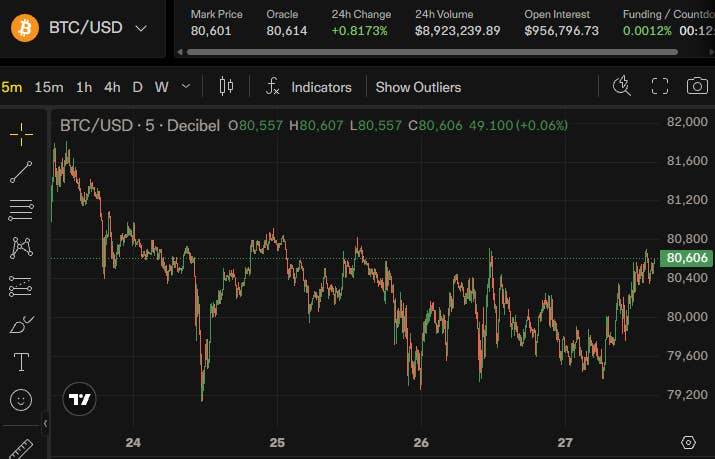Click the date label 26 on time axis

pyautogui.click(x=421, y=443)
